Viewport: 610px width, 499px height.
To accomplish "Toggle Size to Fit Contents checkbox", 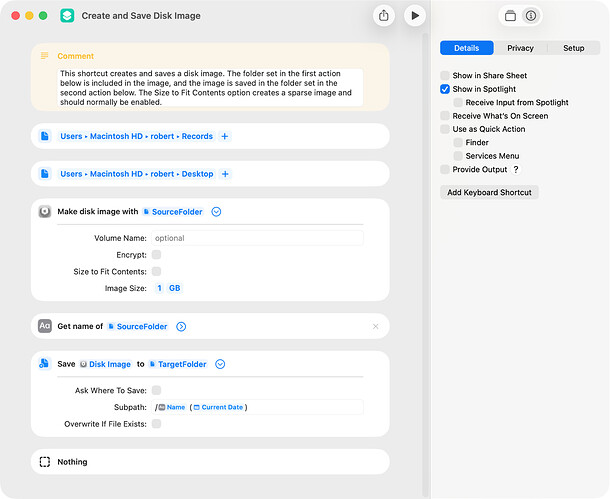I will click(x=156, y=271).
